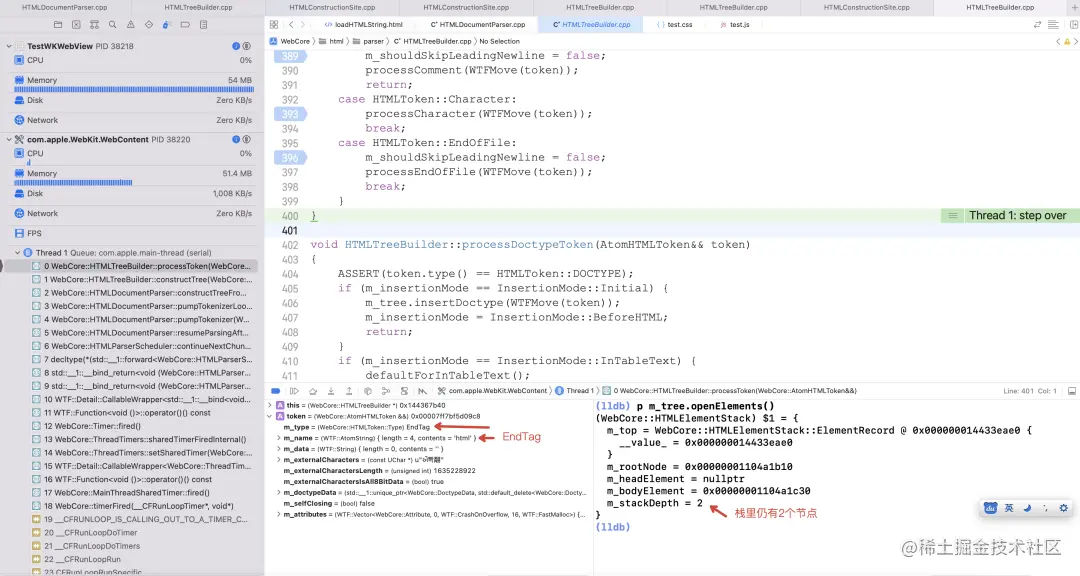This screenshot has height=576, width=1080.
Task: Go back in editor history
Action: [291, 24]
